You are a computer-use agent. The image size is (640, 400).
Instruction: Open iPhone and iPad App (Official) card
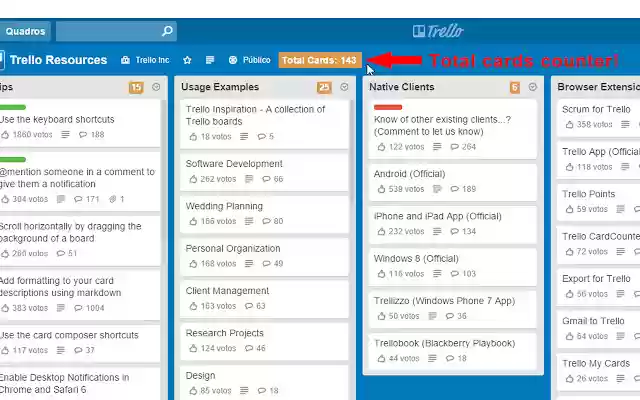click(452, 224)
